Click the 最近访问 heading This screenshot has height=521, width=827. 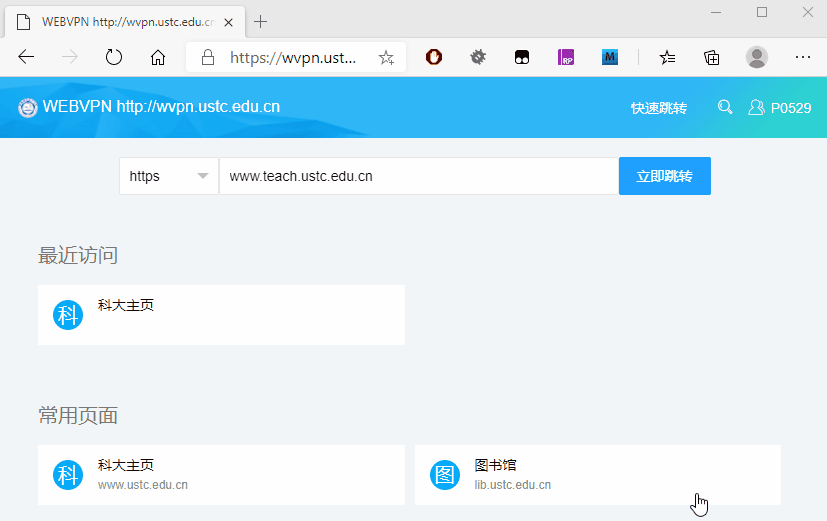click(x=78, y=255)
